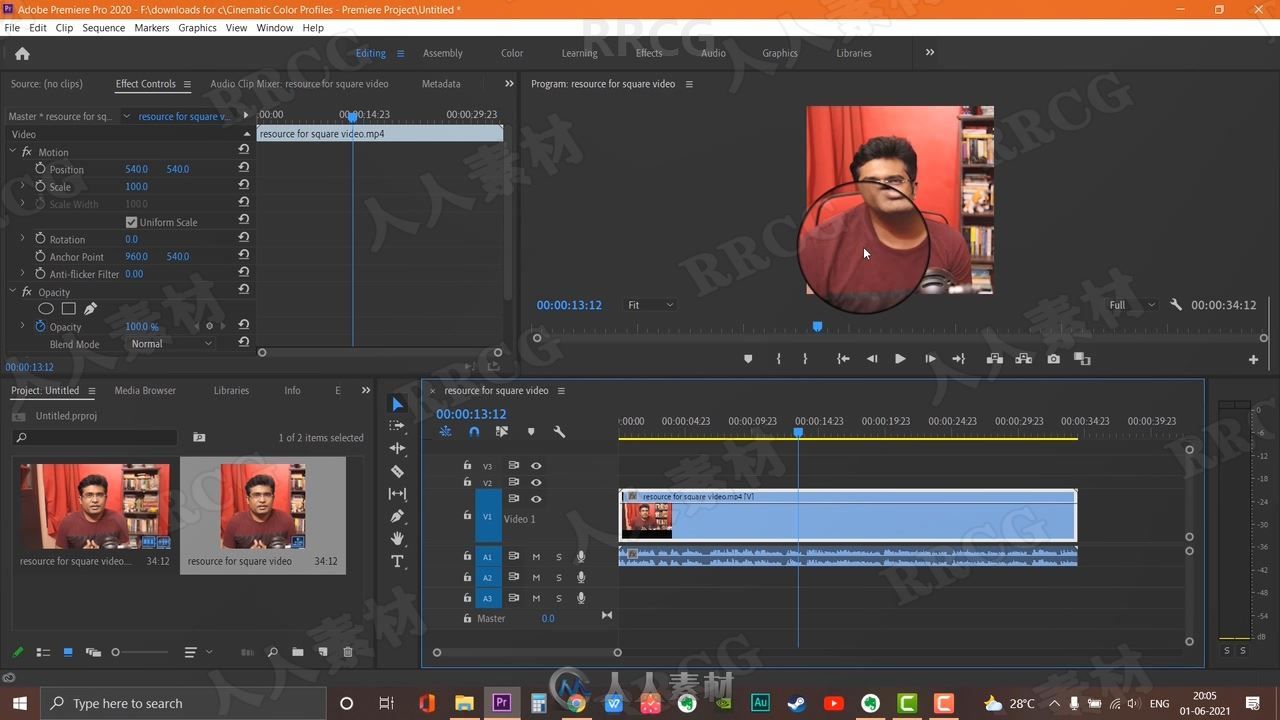The height and width of the screenshot is (720, 1280).
Task: Collapse the Motion effect group
Action: [x=12, y=151]
